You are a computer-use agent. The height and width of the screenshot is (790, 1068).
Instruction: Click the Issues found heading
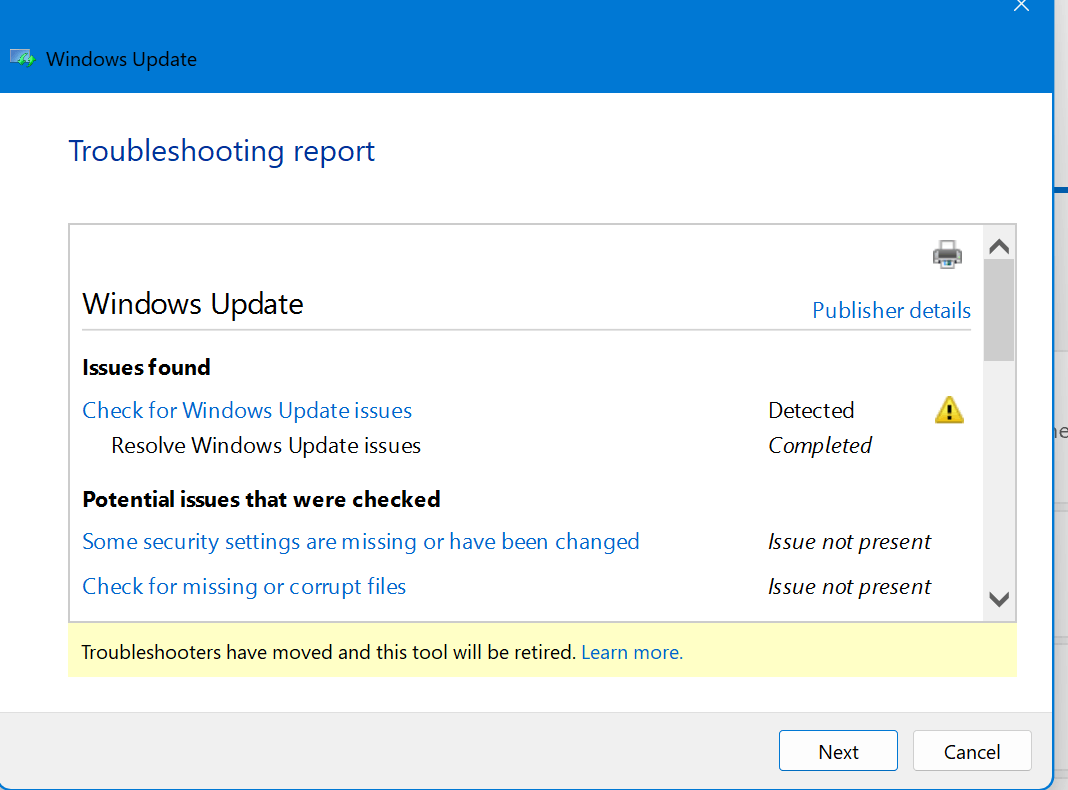(x=146, y=368)
